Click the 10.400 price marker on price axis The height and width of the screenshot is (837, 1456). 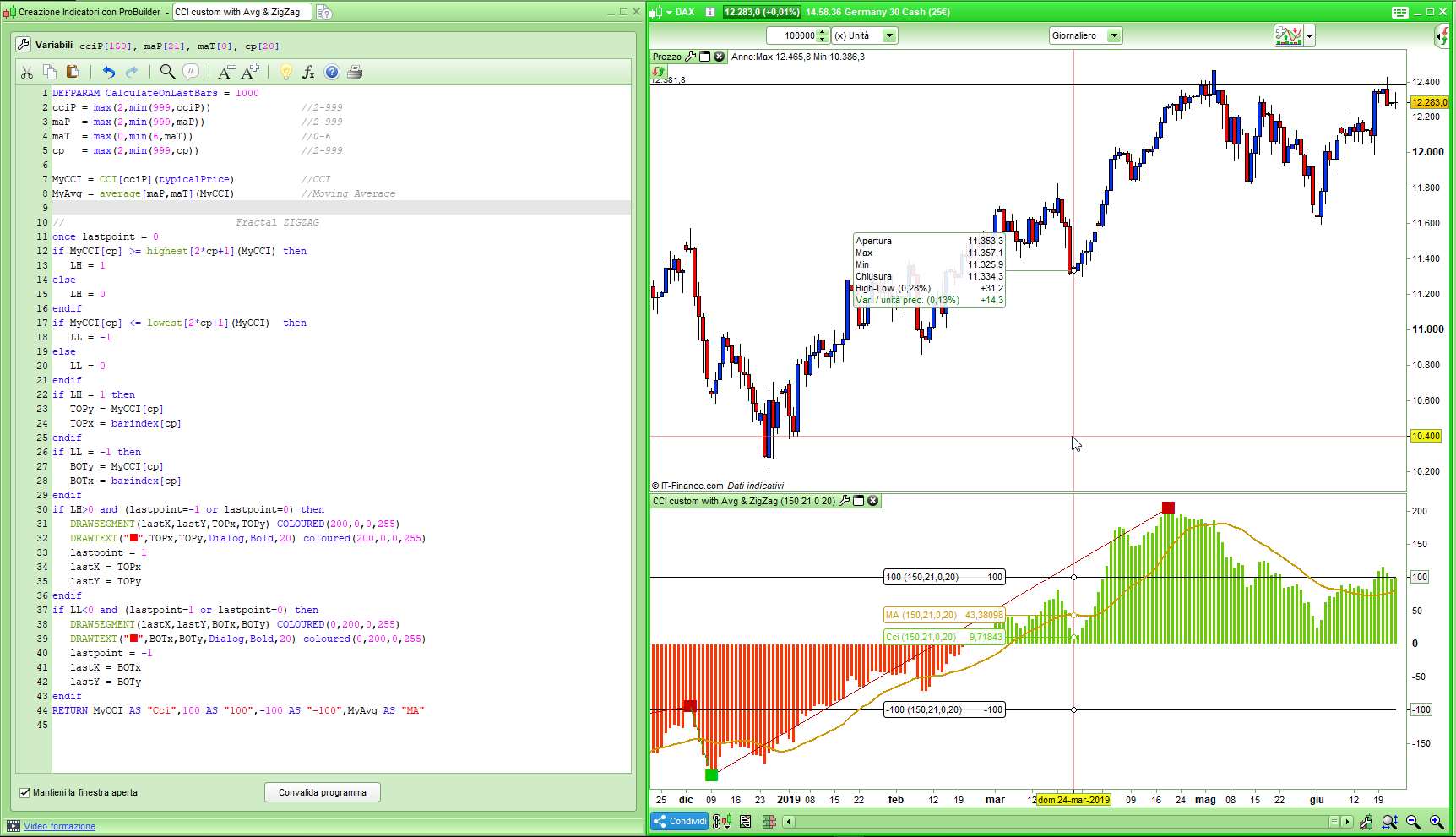(1426, 436)
